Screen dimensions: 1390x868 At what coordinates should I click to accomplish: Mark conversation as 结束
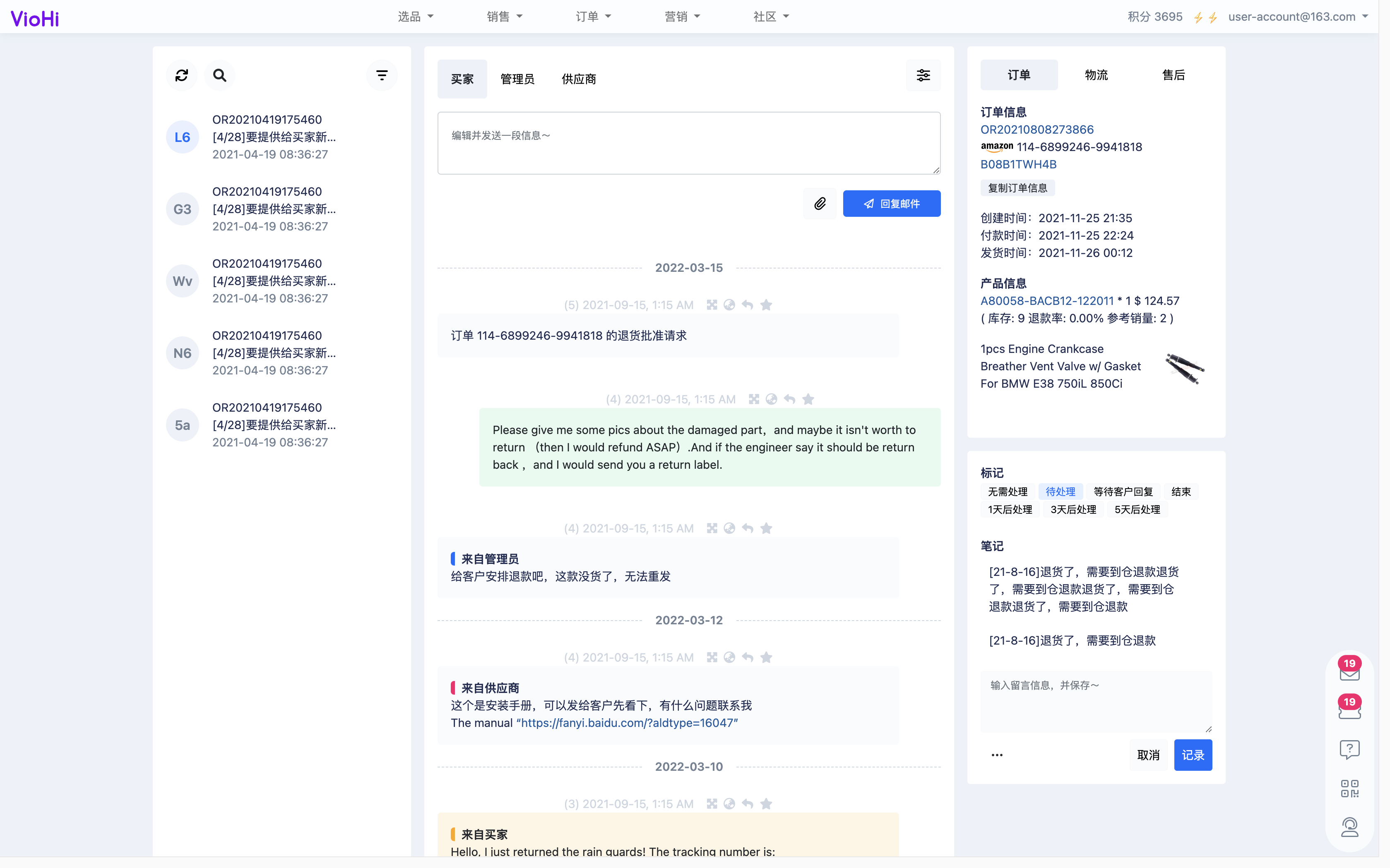coord(1181,492)
